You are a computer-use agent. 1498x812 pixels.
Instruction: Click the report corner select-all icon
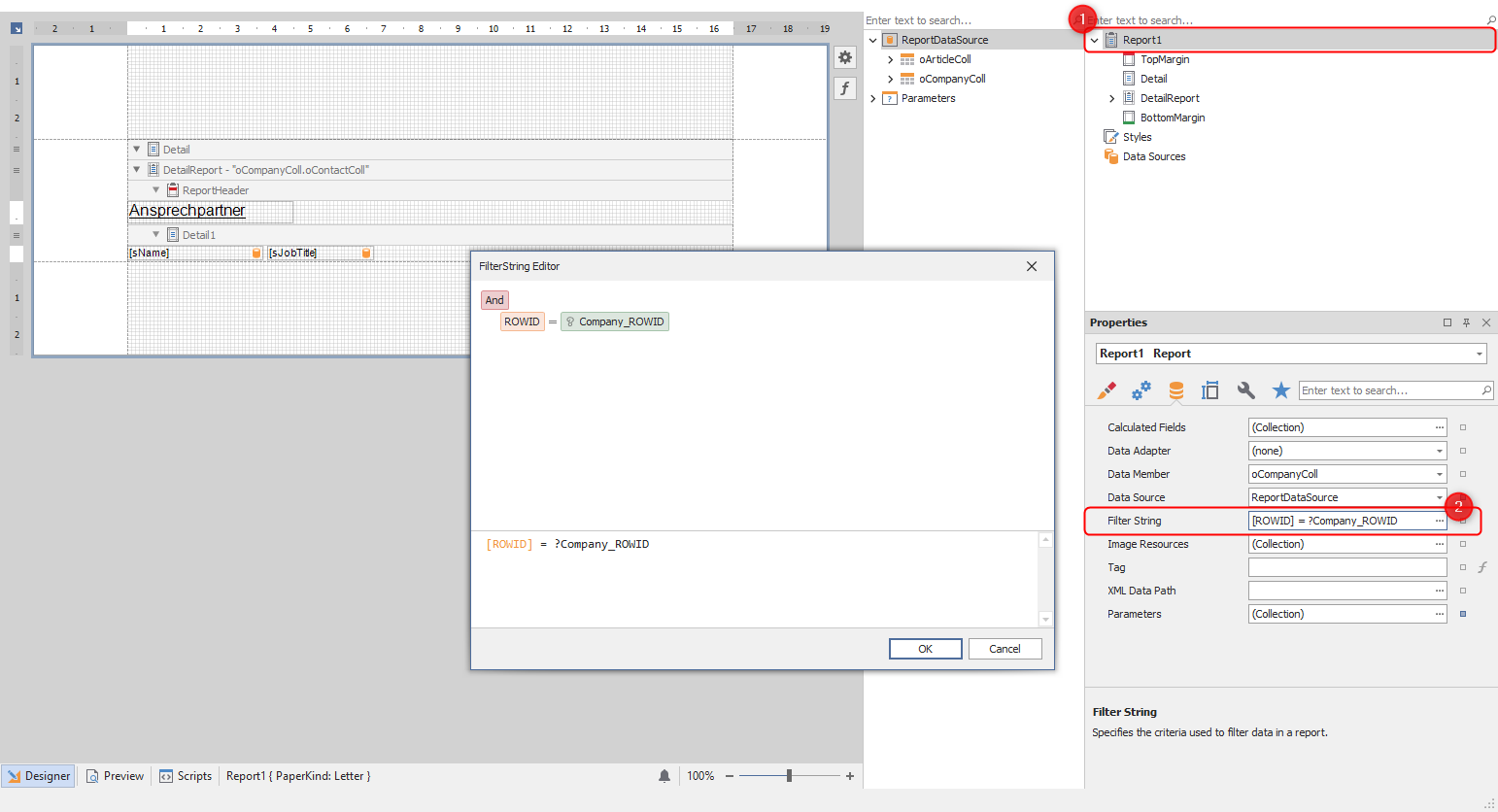point(17,28)
